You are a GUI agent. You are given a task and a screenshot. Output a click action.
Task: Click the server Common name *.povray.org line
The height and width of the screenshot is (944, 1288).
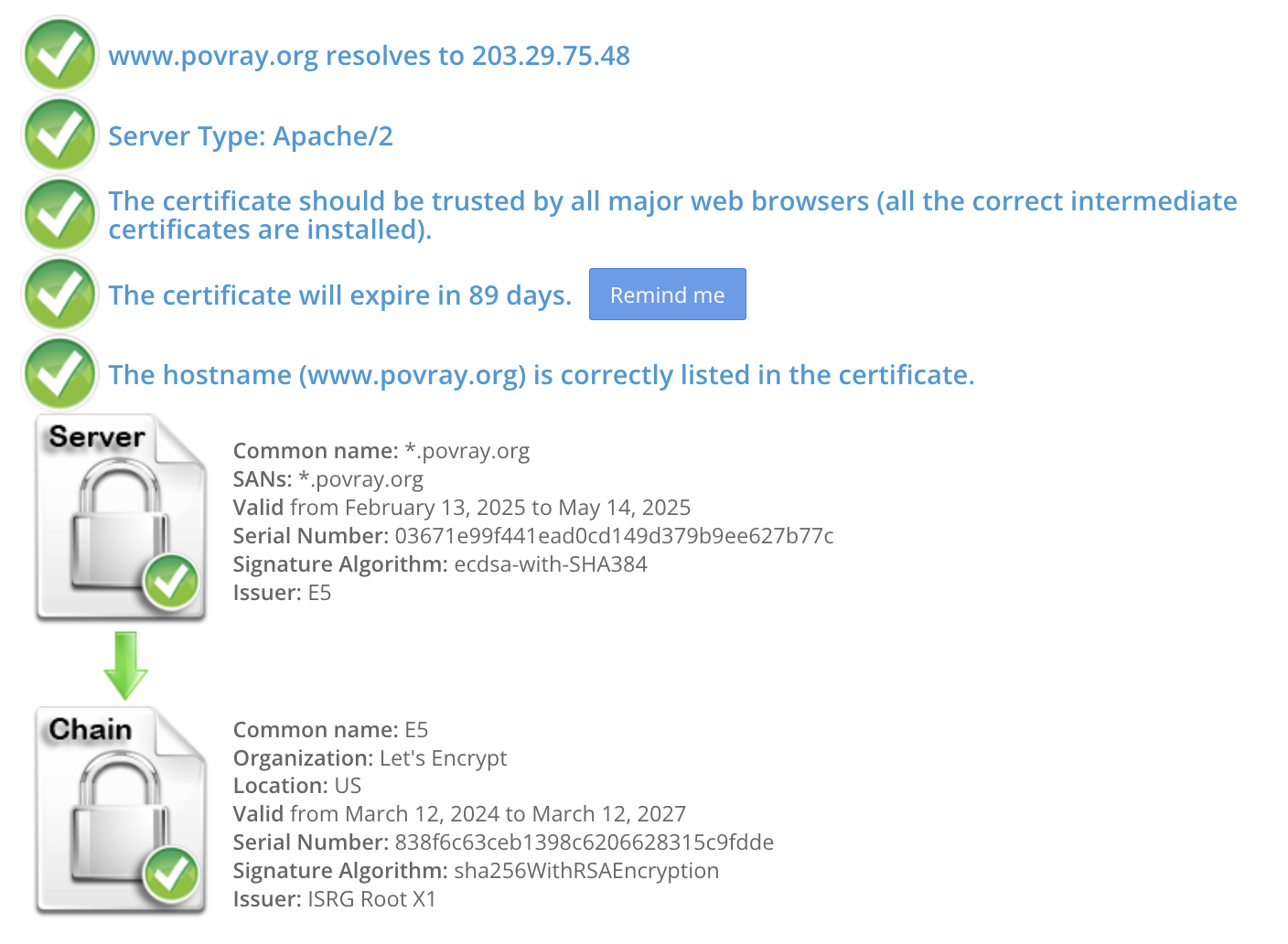[381, 451]
